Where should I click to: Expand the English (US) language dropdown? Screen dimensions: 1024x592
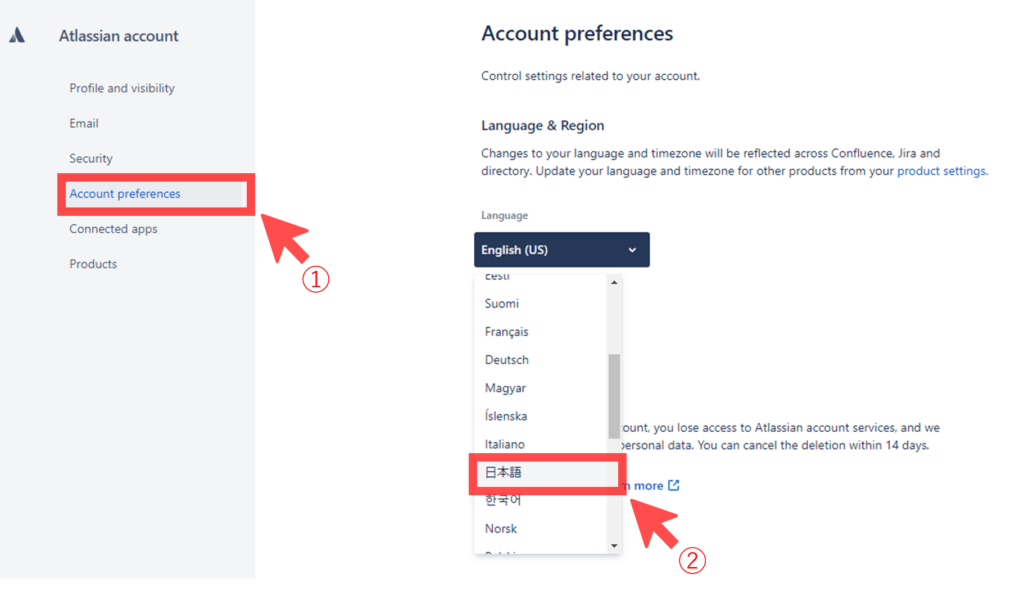click(561, 250)
